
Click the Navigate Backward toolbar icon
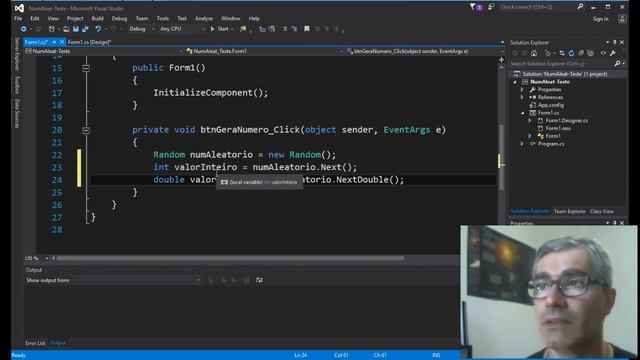point(24,29)
